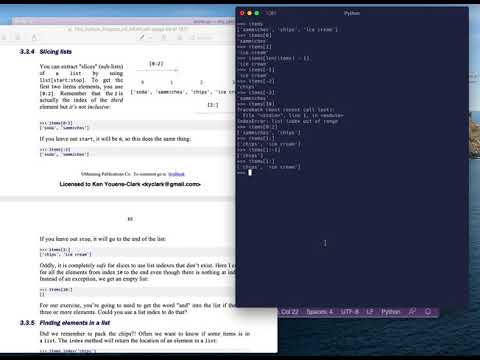Image resolution: width=480 pixels, height=360 pixels.
Task: Click 'IndexError: list index out of range' line
Action: pyautogui.click(x=288, y=121)
